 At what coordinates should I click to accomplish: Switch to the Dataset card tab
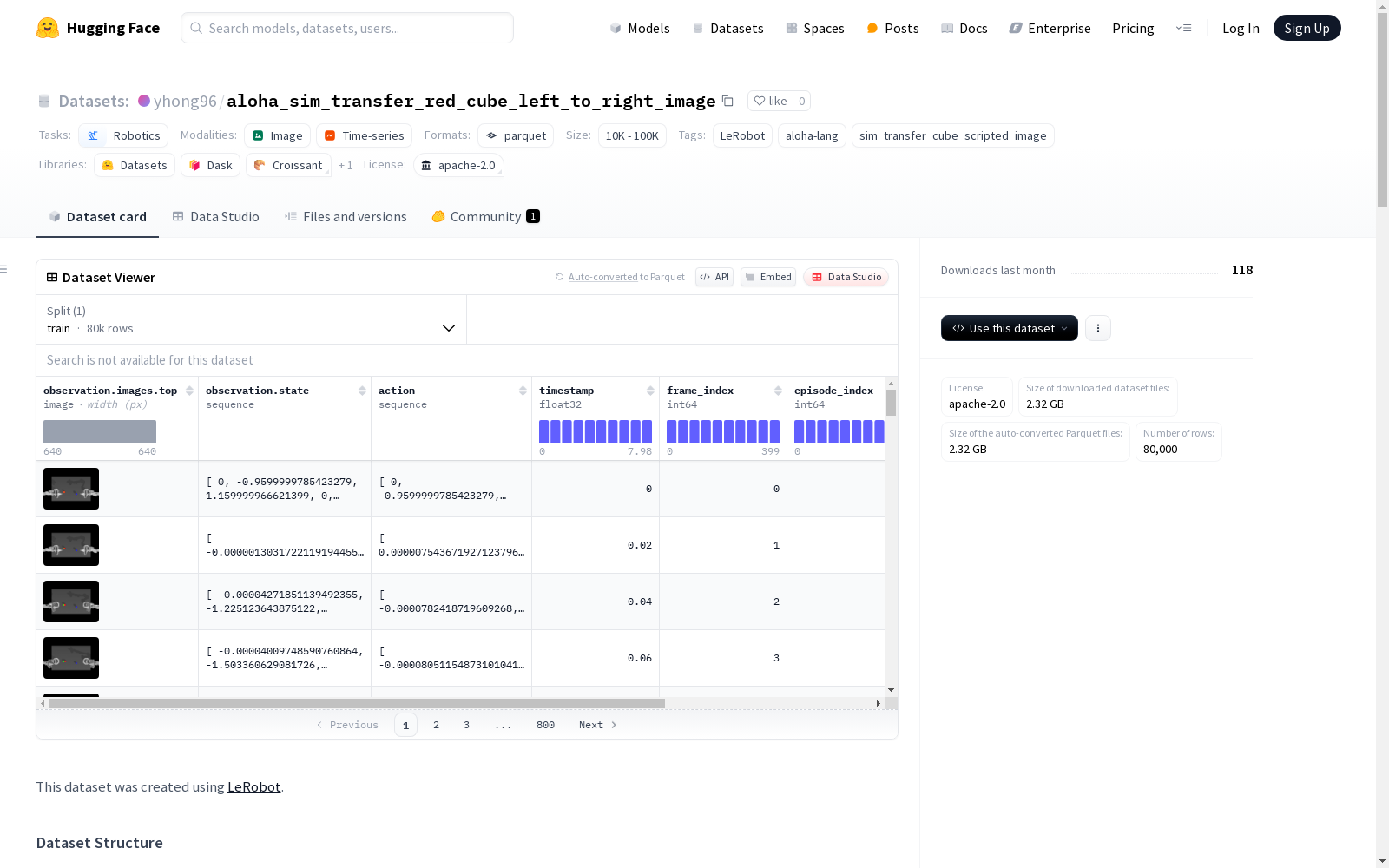coord(97,217)
